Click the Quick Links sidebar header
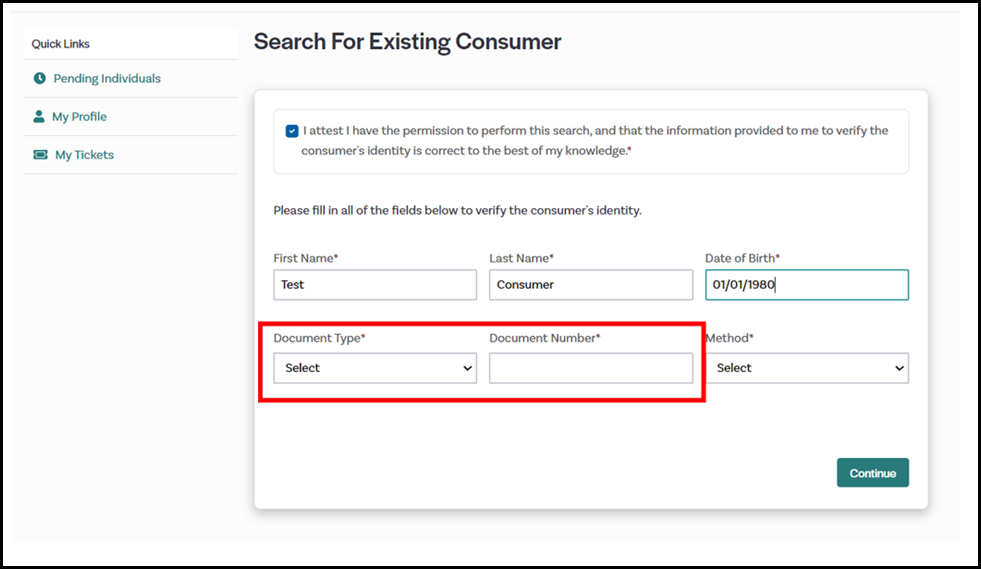This screenshot has width=981, height=569. click(x=61, y=44)
